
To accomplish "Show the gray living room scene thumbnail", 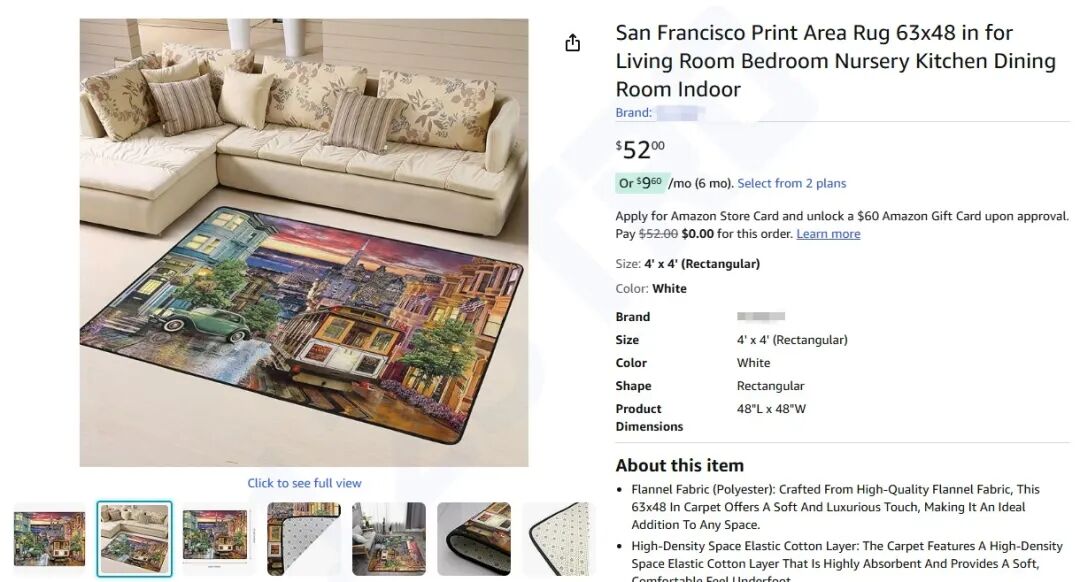I will click(x=389, y=539).
